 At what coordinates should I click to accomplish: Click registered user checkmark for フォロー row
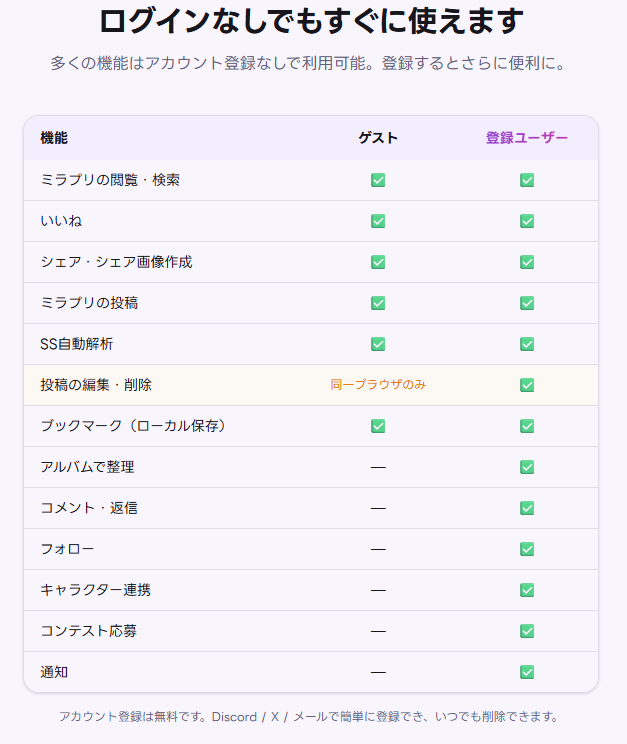[527, 549]
